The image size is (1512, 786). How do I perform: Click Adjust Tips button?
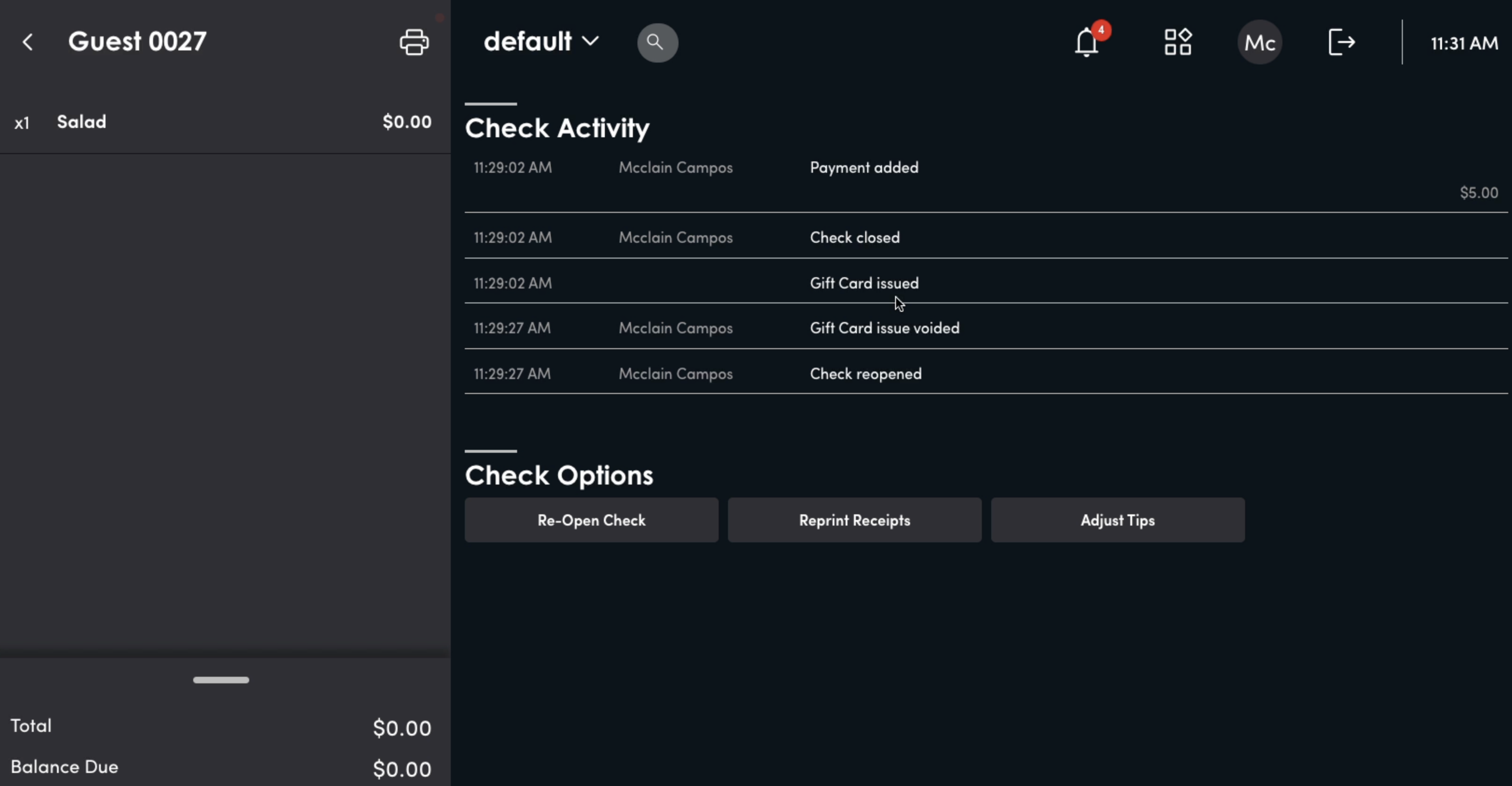tap(1118, 520)
